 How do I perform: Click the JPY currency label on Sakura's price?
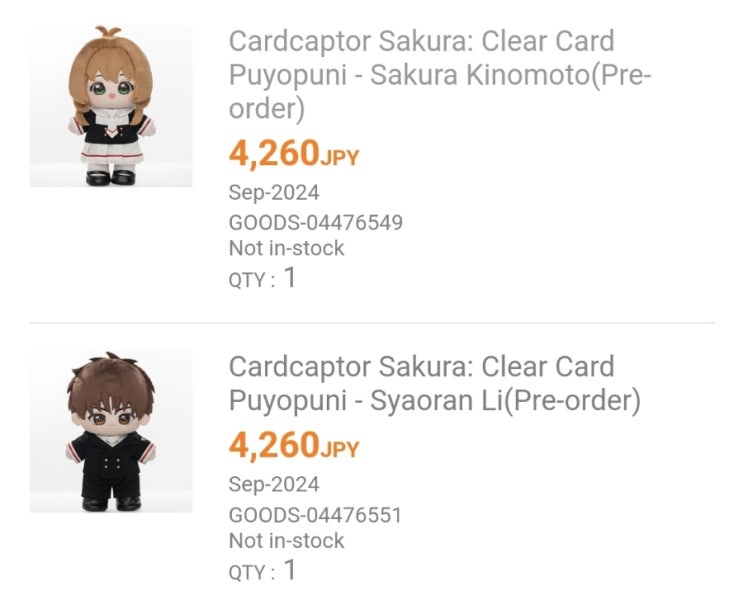click(340, 157)
